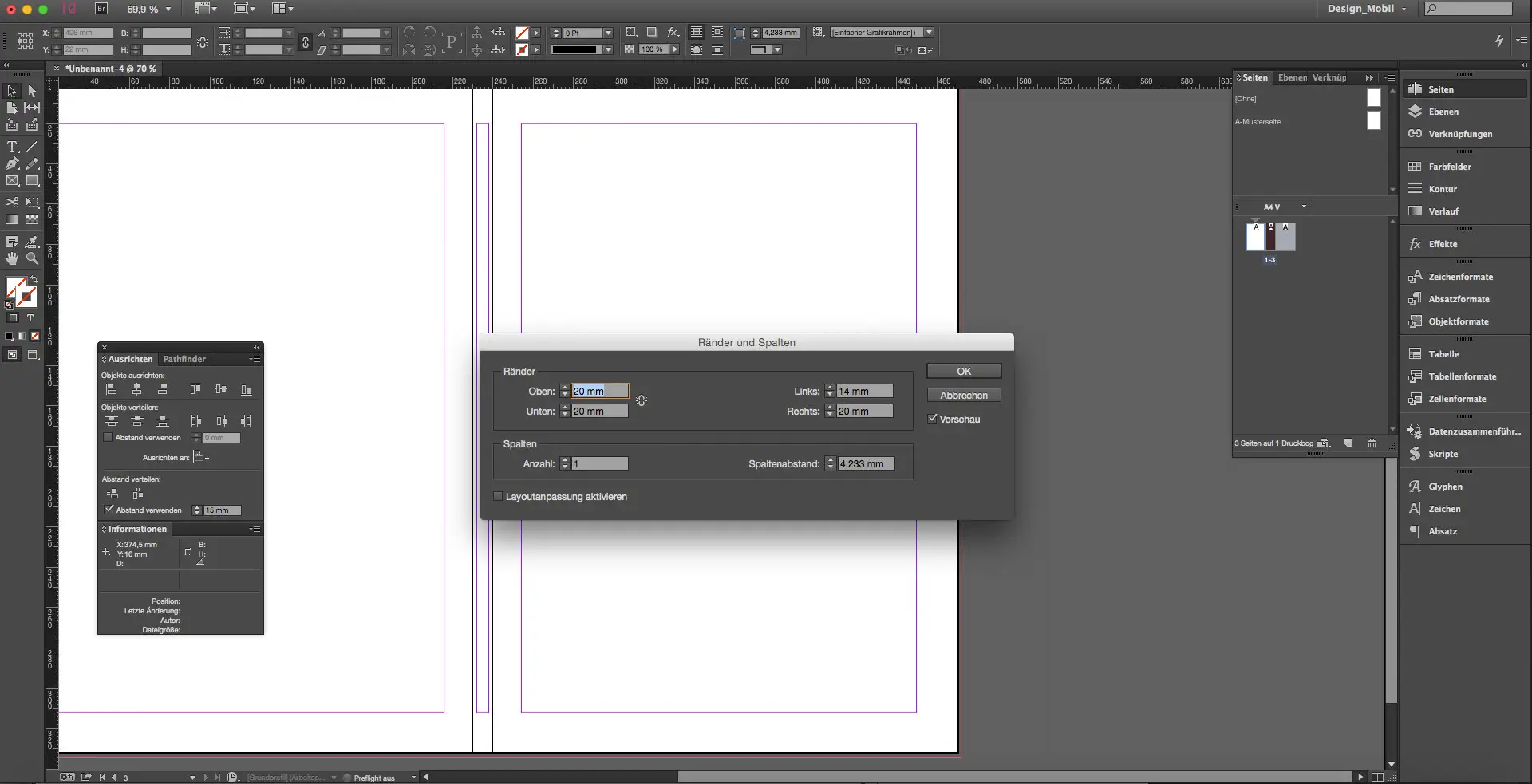1532x784 pixels.
Task: Switch to the Ebenen tab
Action: click(x=1292, y=78)
